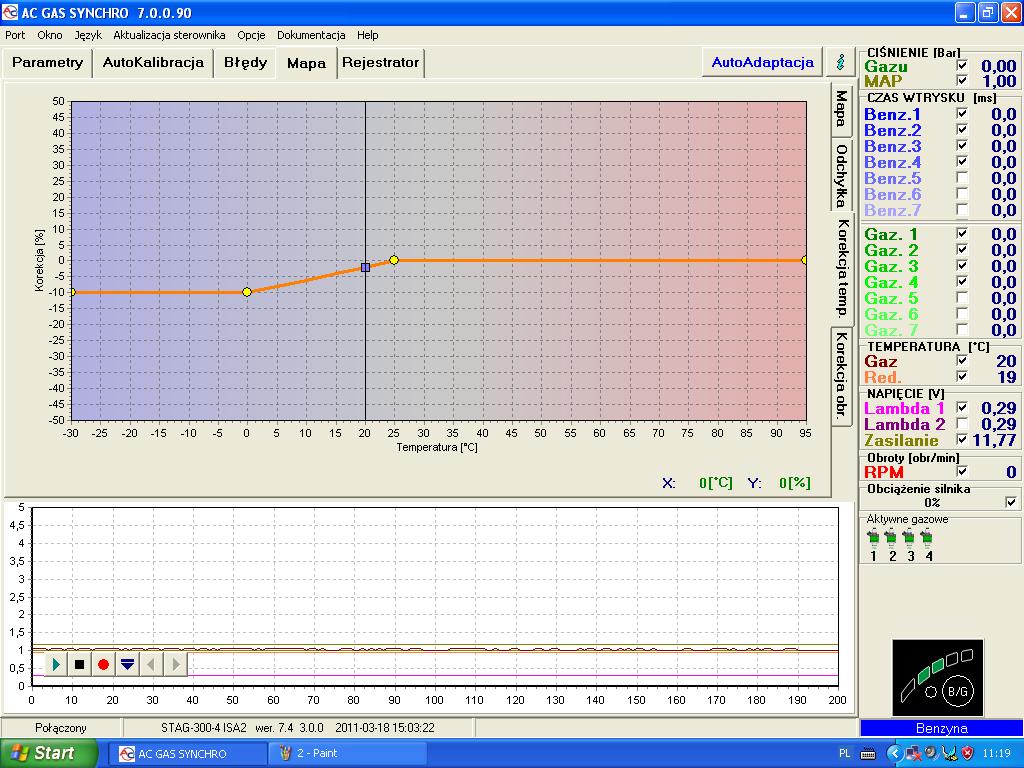This screenshot has width=1024, height=768.
Task: Open the Okno menu
Action: [50, 35]
